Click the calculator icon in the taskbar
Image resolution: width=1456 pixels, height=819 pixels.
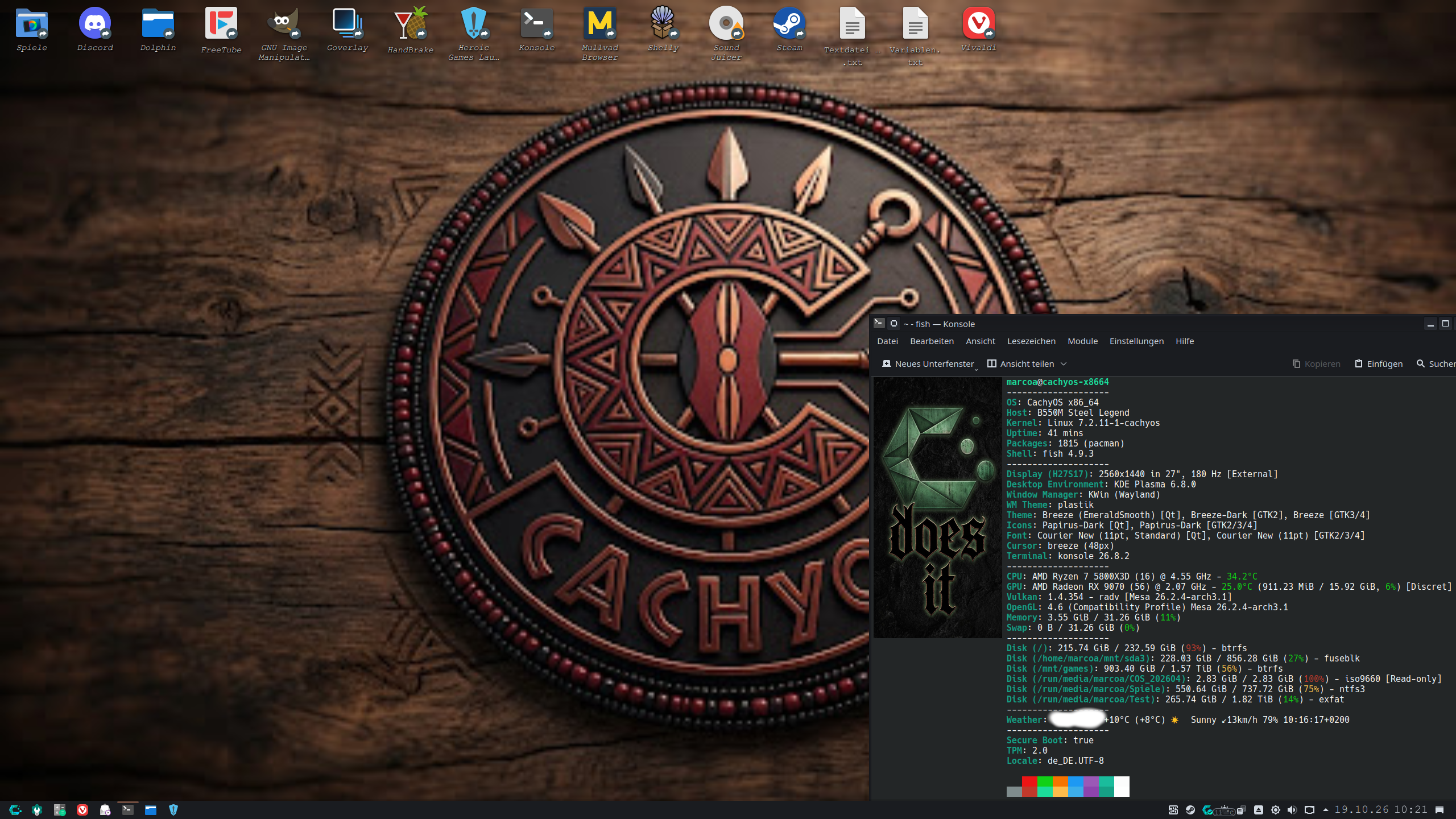point(60,810)
